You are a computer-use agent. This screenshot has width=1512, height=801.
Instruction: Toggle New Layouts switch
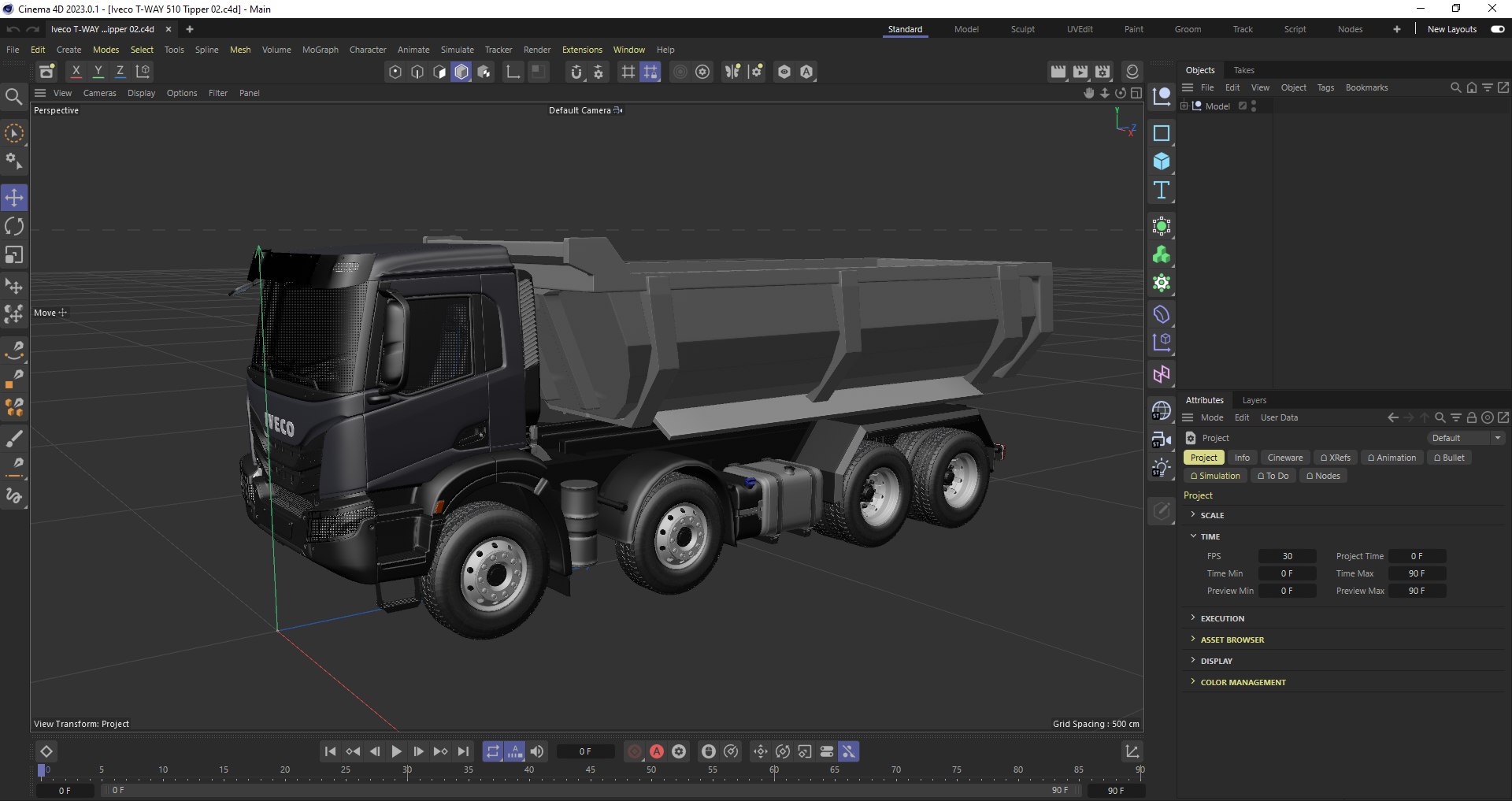(x=1498, y=29)
